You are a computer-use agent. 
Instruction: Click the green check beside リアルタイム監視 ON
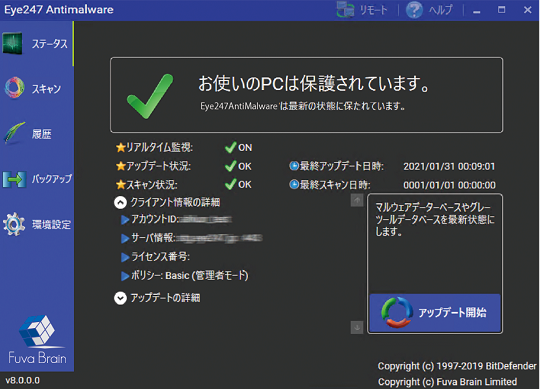(x=230, y=147)
